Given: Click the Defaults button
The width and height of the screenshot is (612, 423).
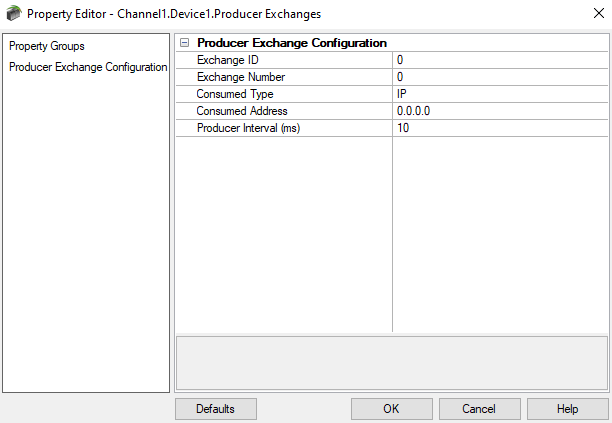Looking at the screenshot, I should click(x=215, y=409).
